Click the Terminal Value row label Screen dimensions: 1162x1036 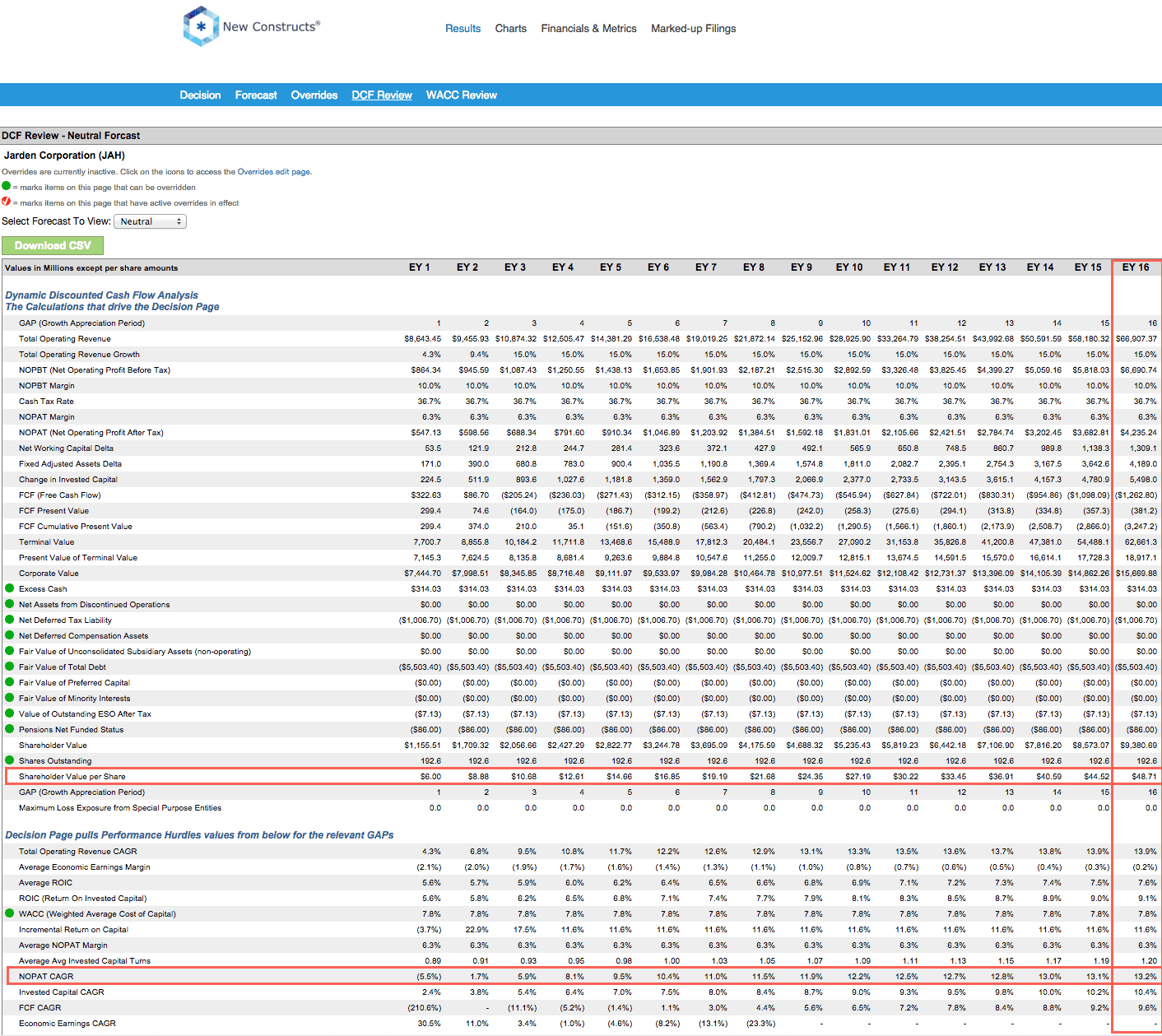(46, 542)
